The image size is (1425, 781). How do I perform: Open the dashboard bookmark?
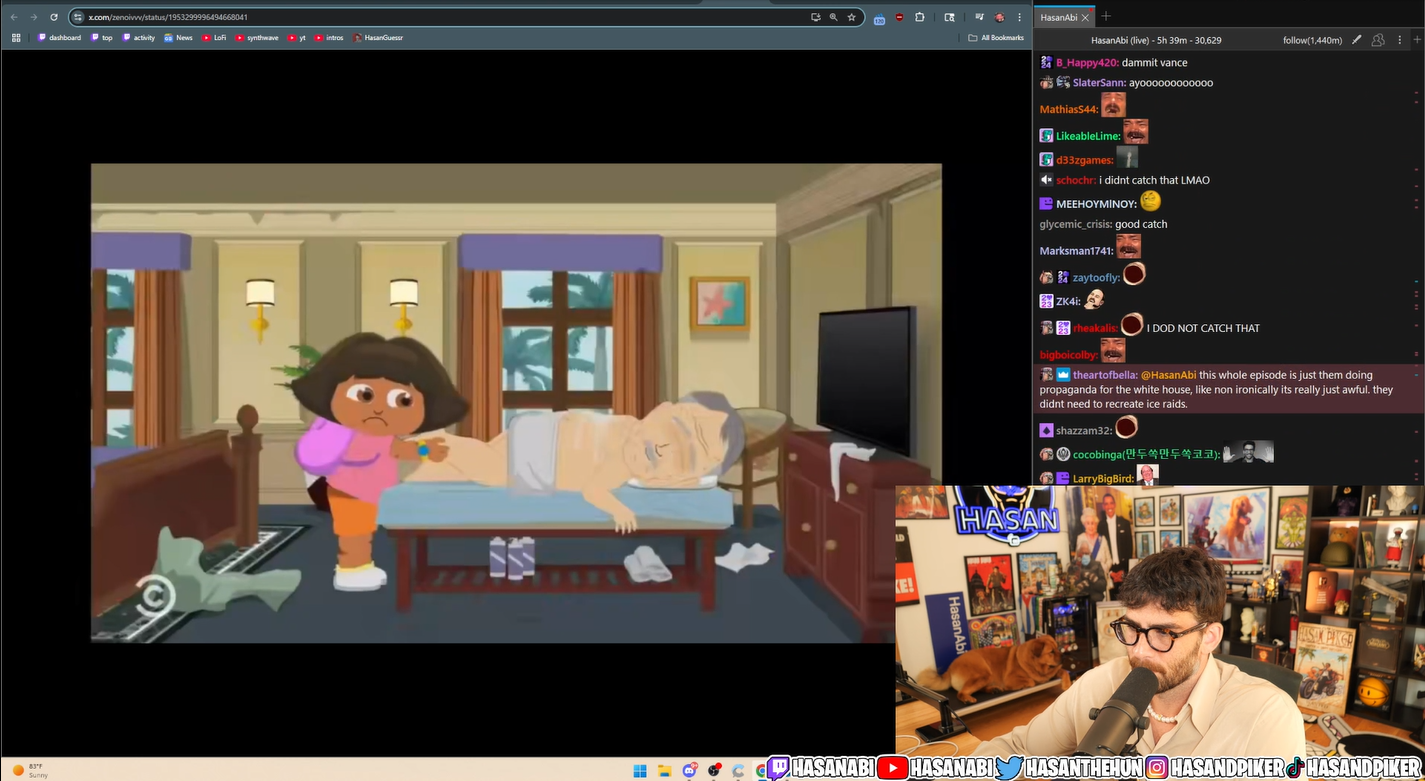pos(59,38)
